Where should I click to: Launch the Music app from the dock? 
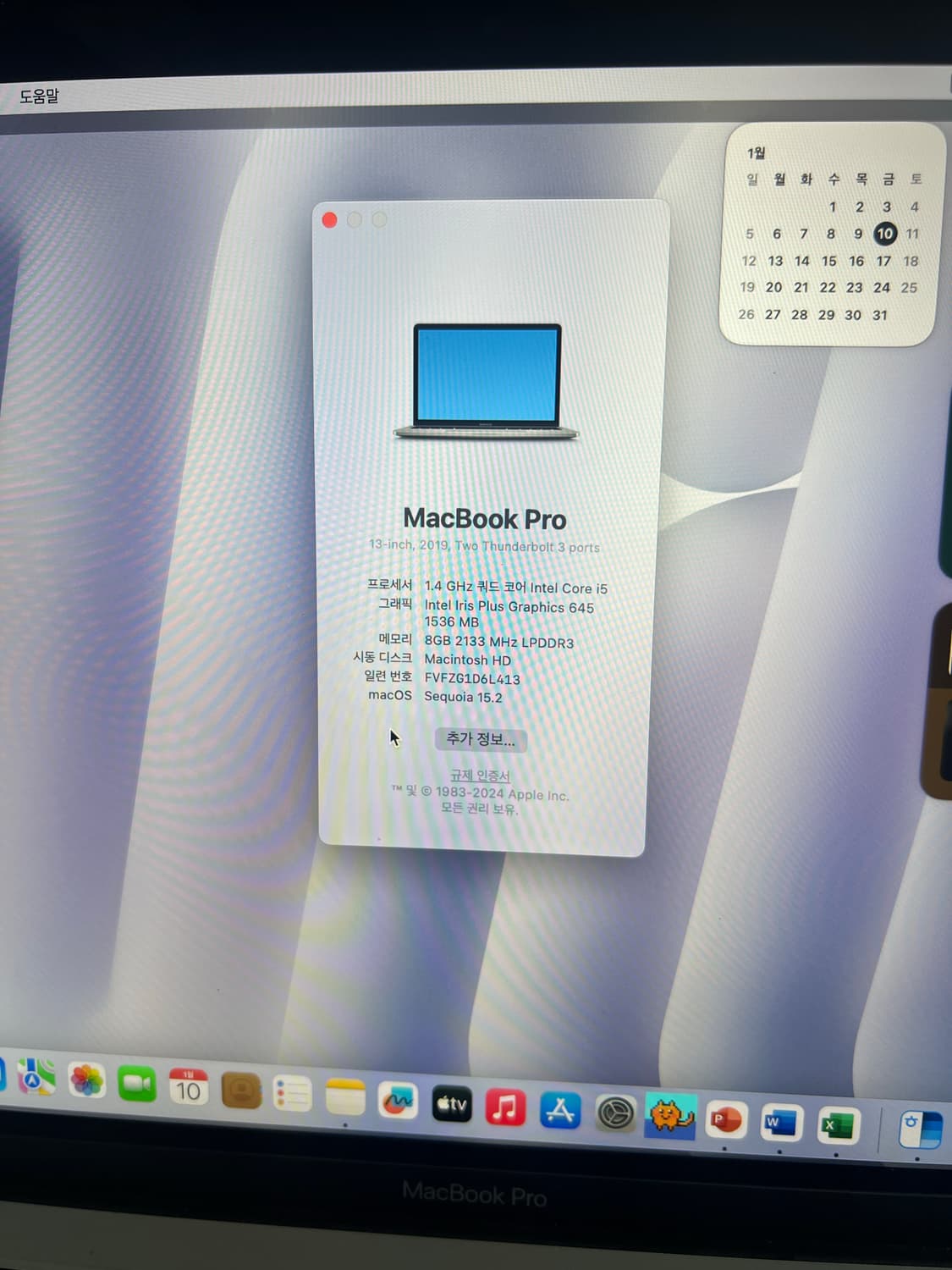[505, 1107]
